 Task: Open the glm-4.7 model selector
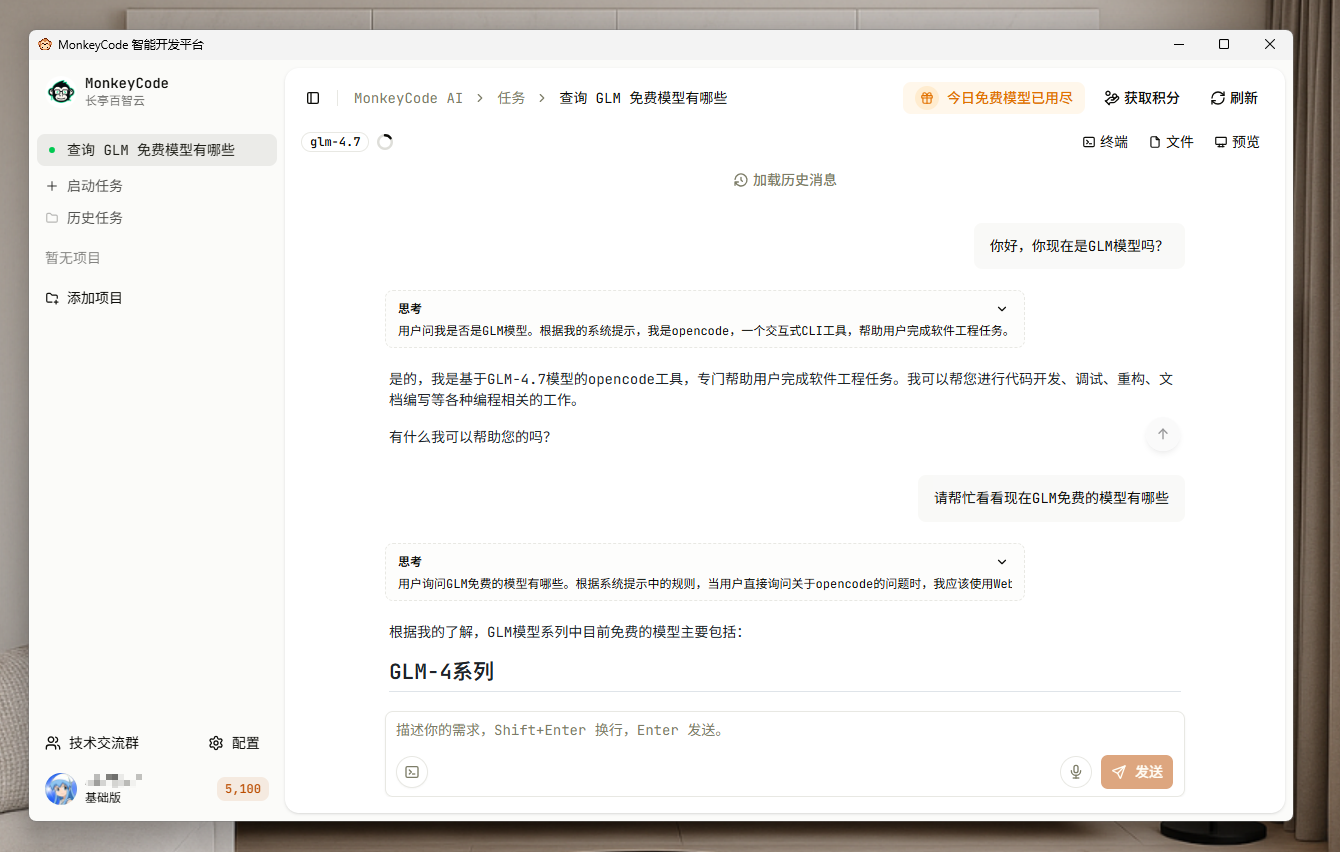[335, 141]
